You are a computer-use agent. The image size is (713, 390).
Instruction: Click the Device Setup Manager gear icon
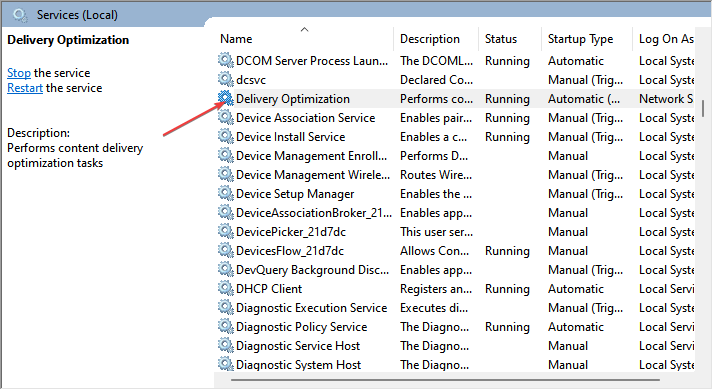tap(226, 194)
